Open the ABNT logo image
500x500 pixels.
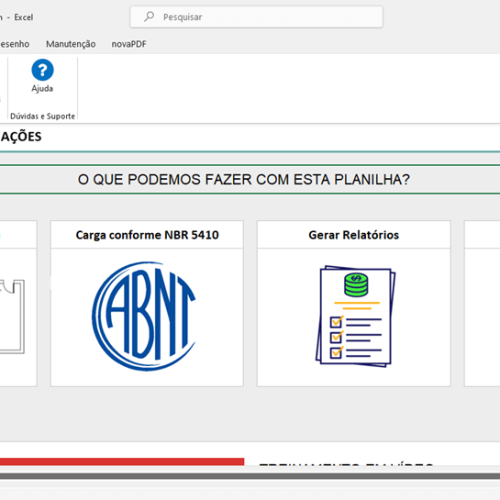tap(144, 316)
